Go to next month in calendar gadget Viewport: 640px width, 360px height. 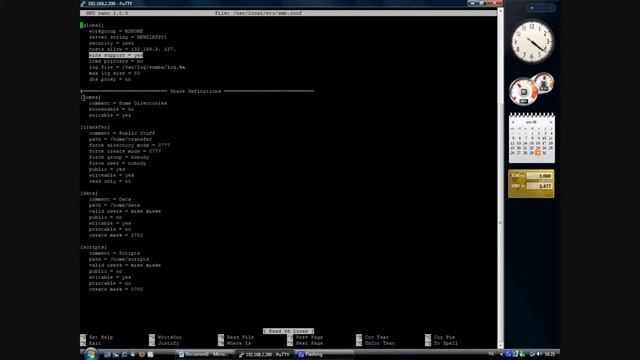pos(550,122)
